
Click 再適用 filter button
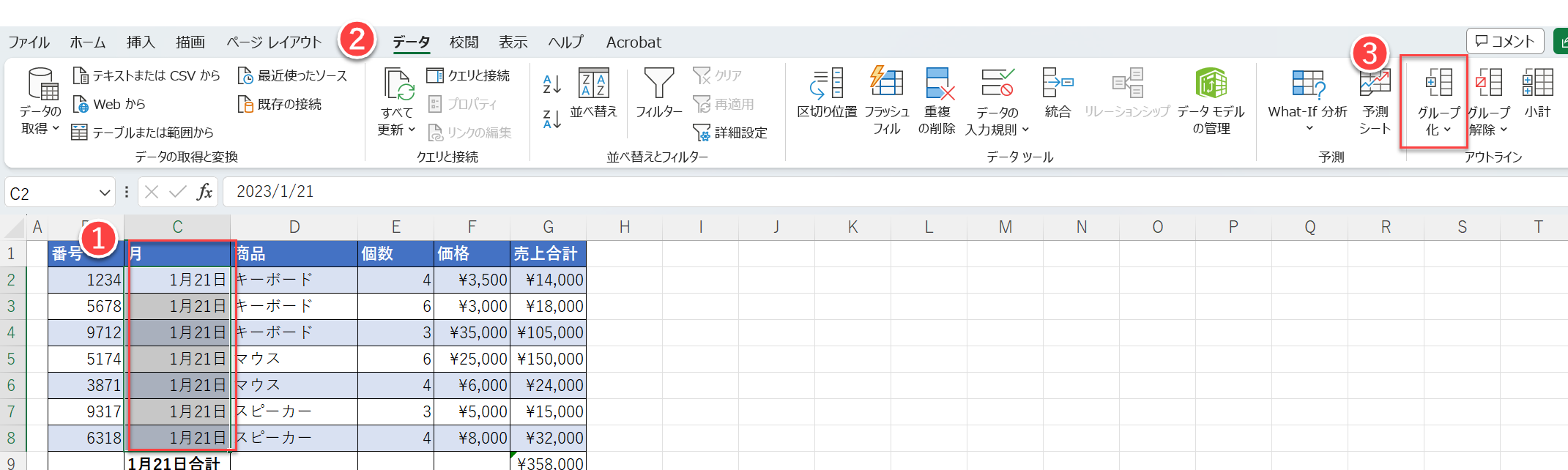[724, 104]
